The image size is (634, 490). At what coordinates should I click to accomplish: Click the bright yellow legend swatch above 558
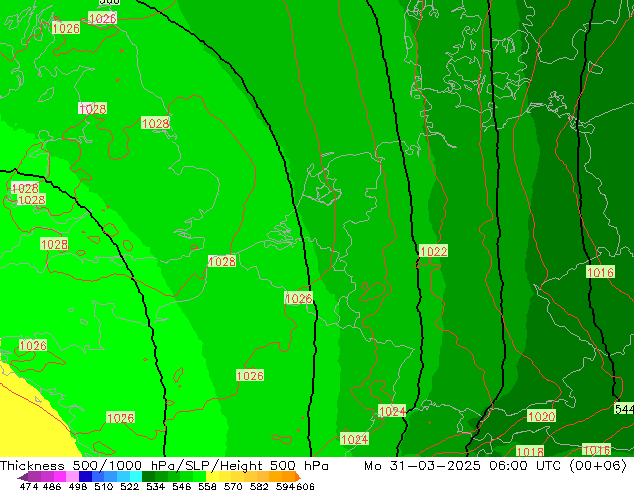[x=212, y=476]
